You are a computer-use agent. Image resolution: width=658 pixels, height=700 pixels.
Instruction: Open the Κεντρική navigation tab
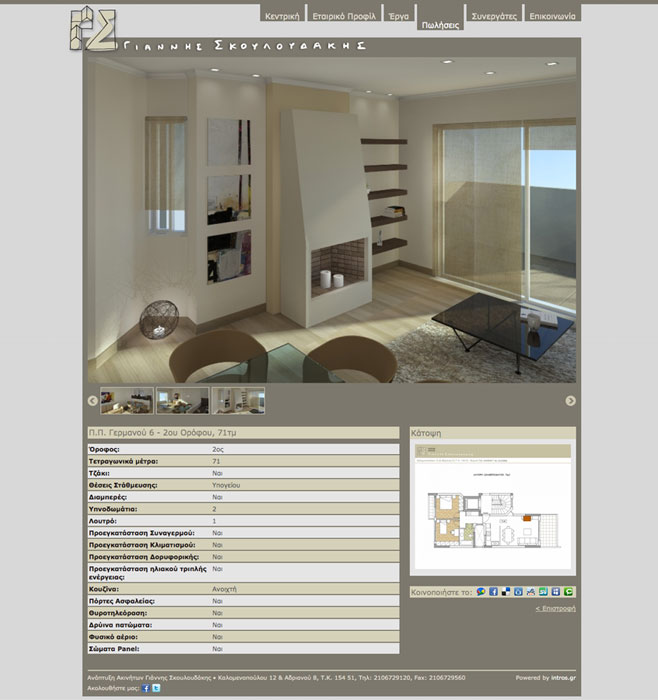tap(282, 17)
